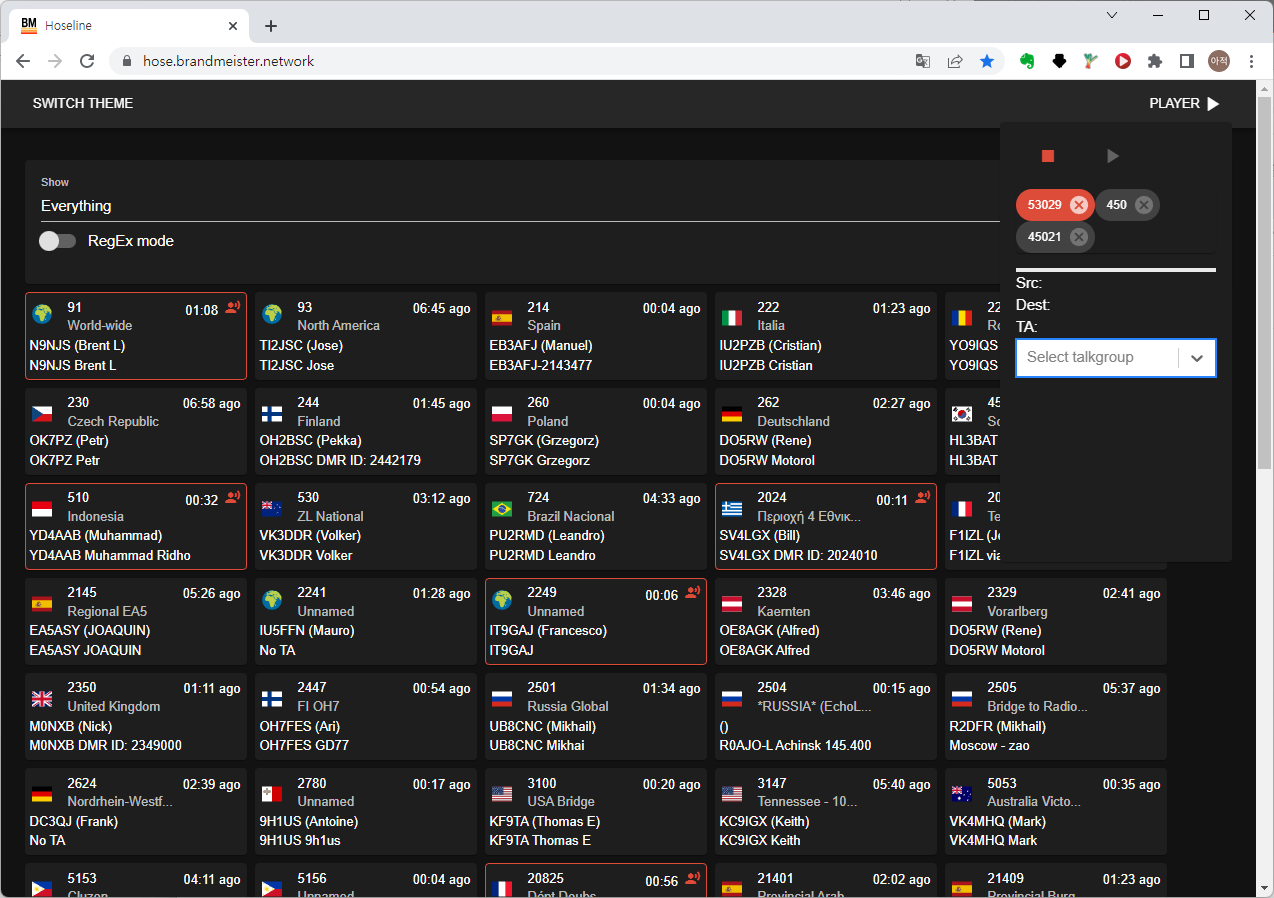Start playback with the grey play button
1274x898 pixels.
(1112, 156)
